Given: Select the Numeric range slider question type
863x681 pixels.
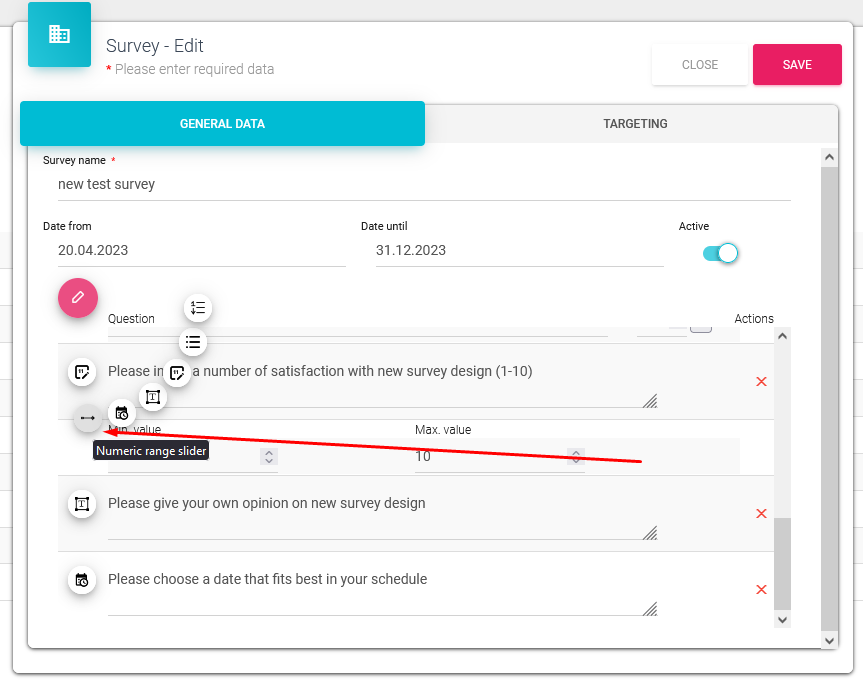Looking at the screenshot, I should (x=88, y=418).
